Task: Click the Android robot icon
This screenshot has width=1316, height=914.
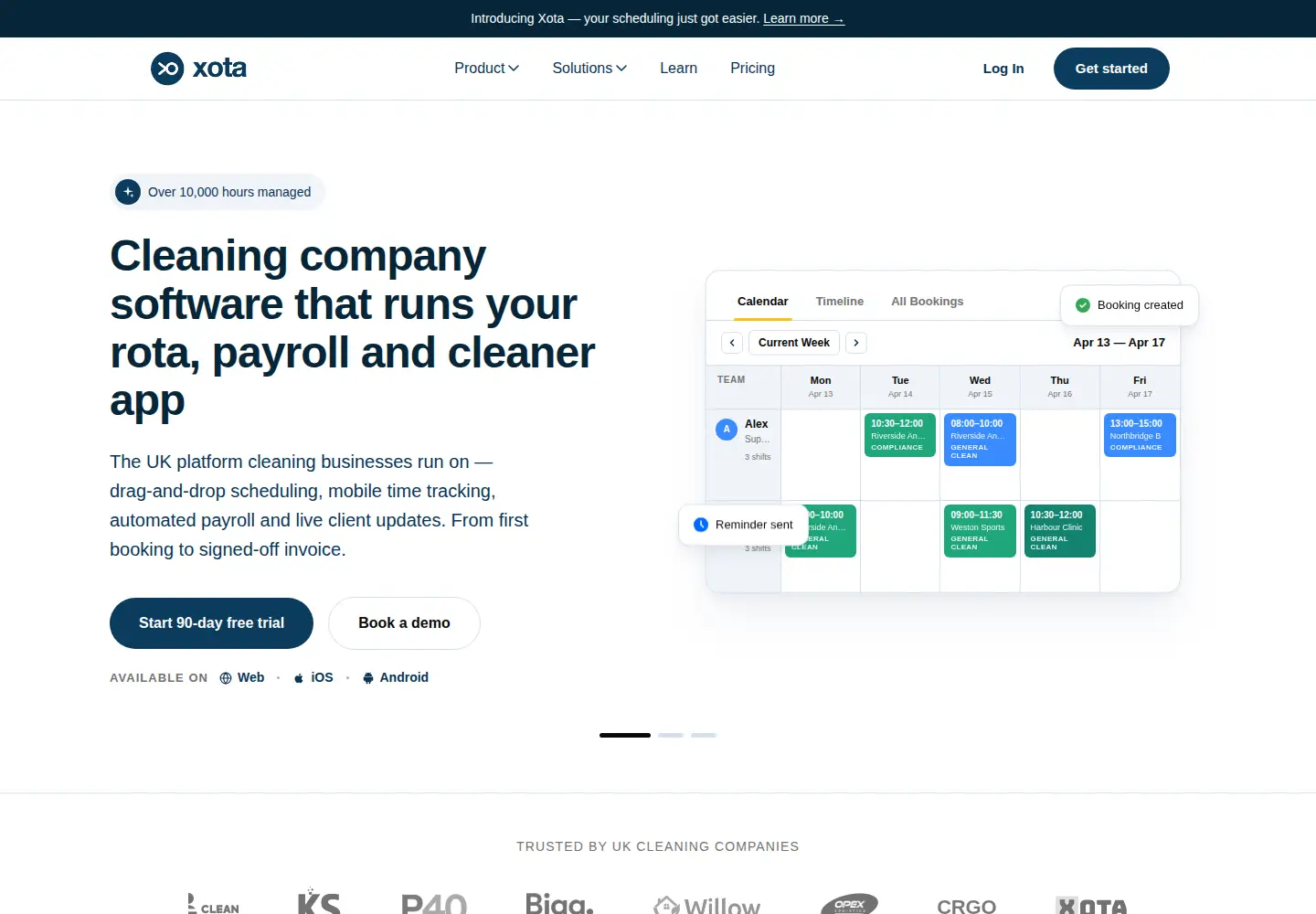Action: (368, 678)
